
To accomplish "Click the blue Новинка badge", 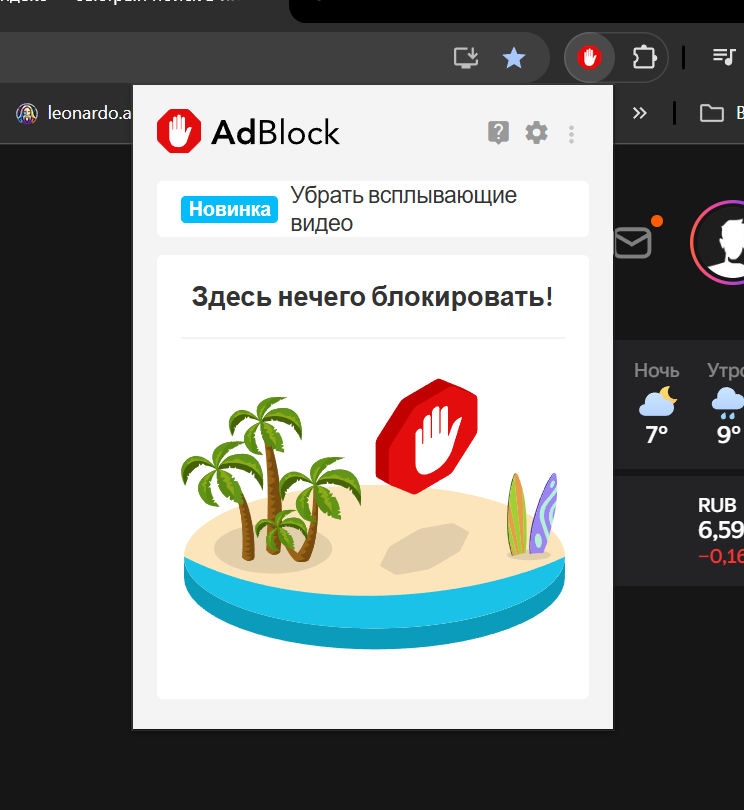I will point(229,209).
